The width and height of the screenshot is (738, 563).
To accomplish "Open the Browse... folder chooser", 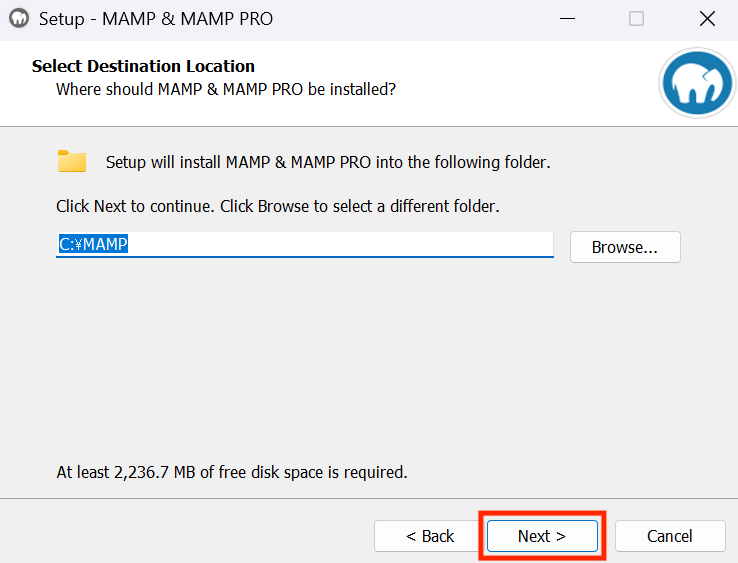I will pos(625,247).
